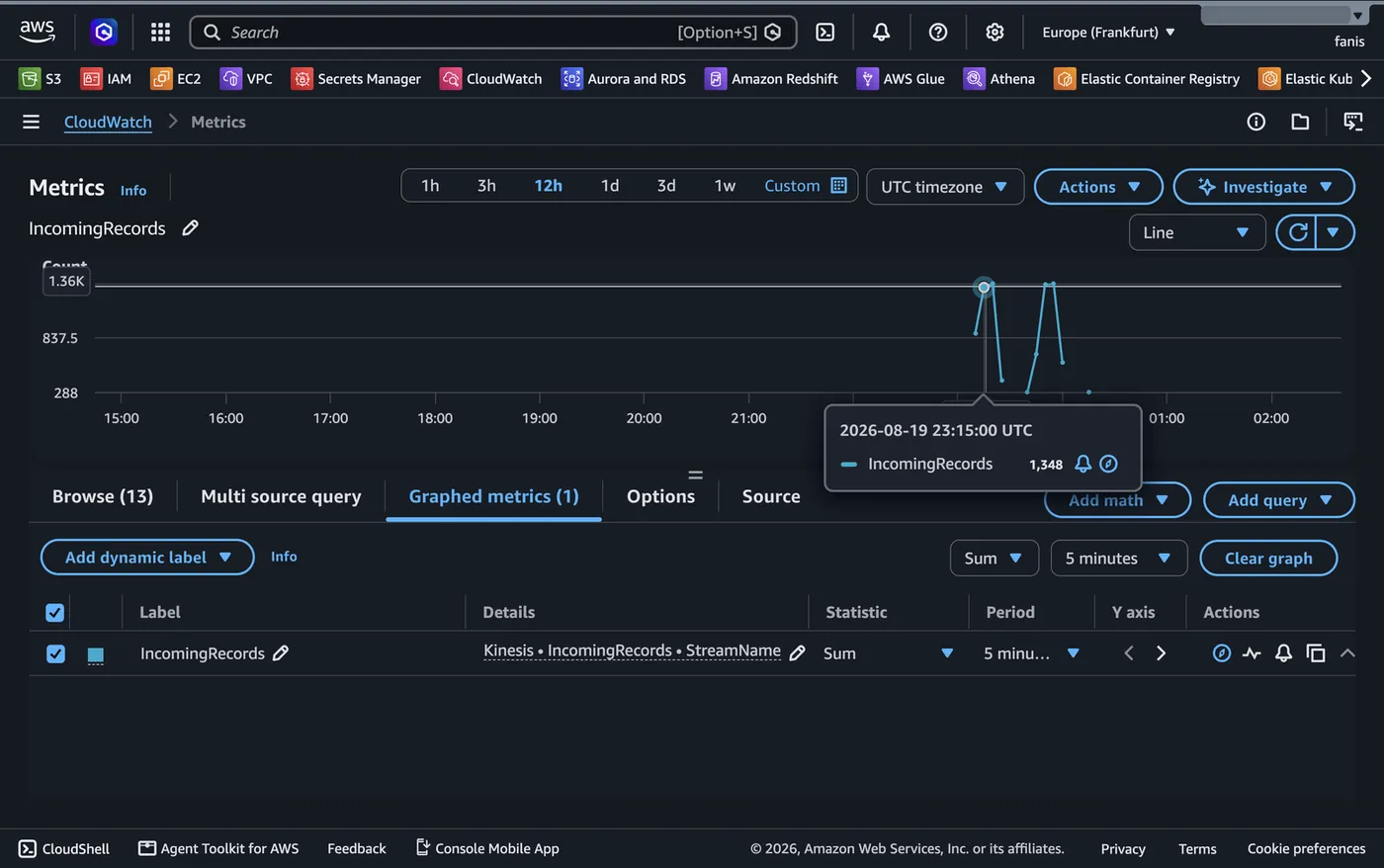Create alarm from the tooltip bell icon
The width and height of the screenshot is (1384, 868).
point(1083,464)
